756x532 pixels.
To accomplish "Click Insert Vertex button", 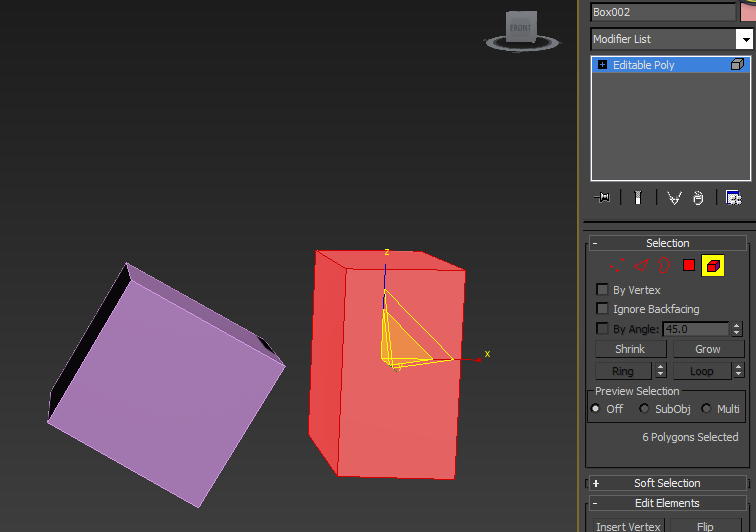I will click(x=628, y=526).
